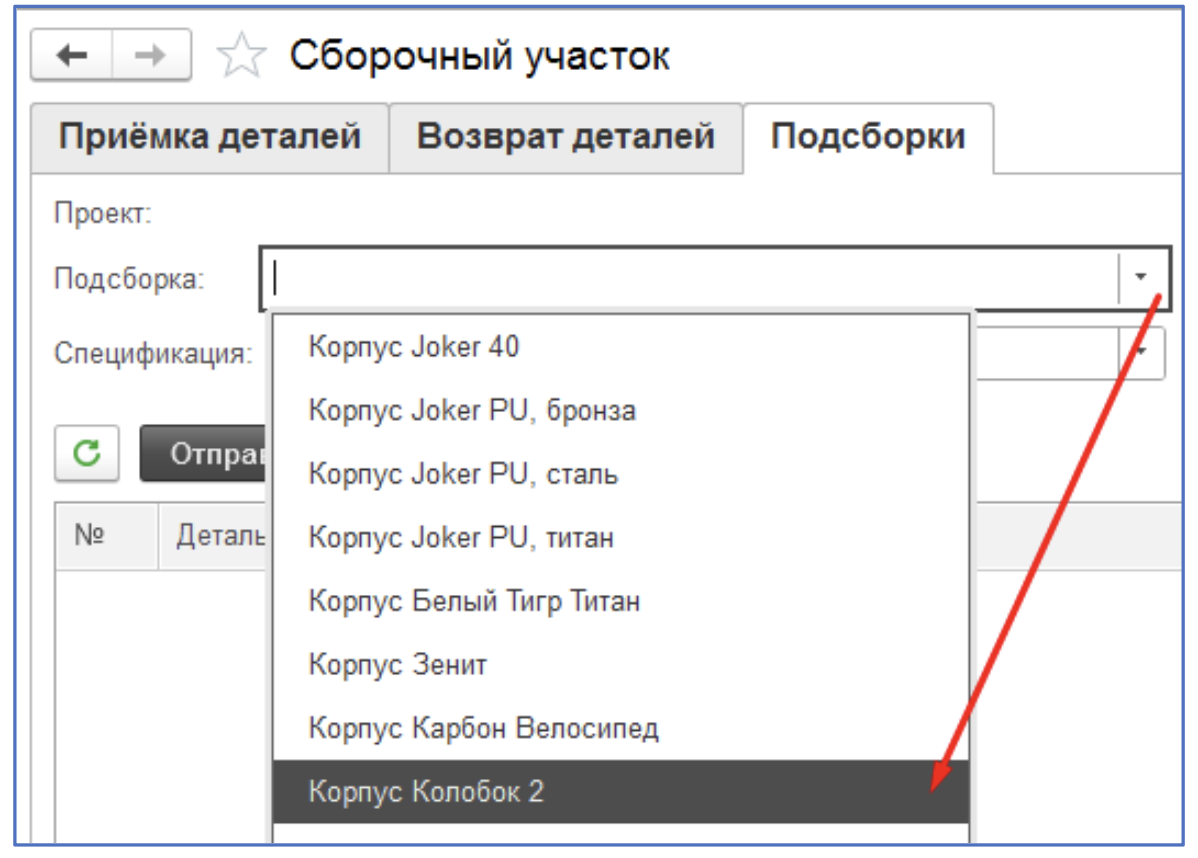
Task: Select the Подсборки tab
Action: click(x=867, y=136)
